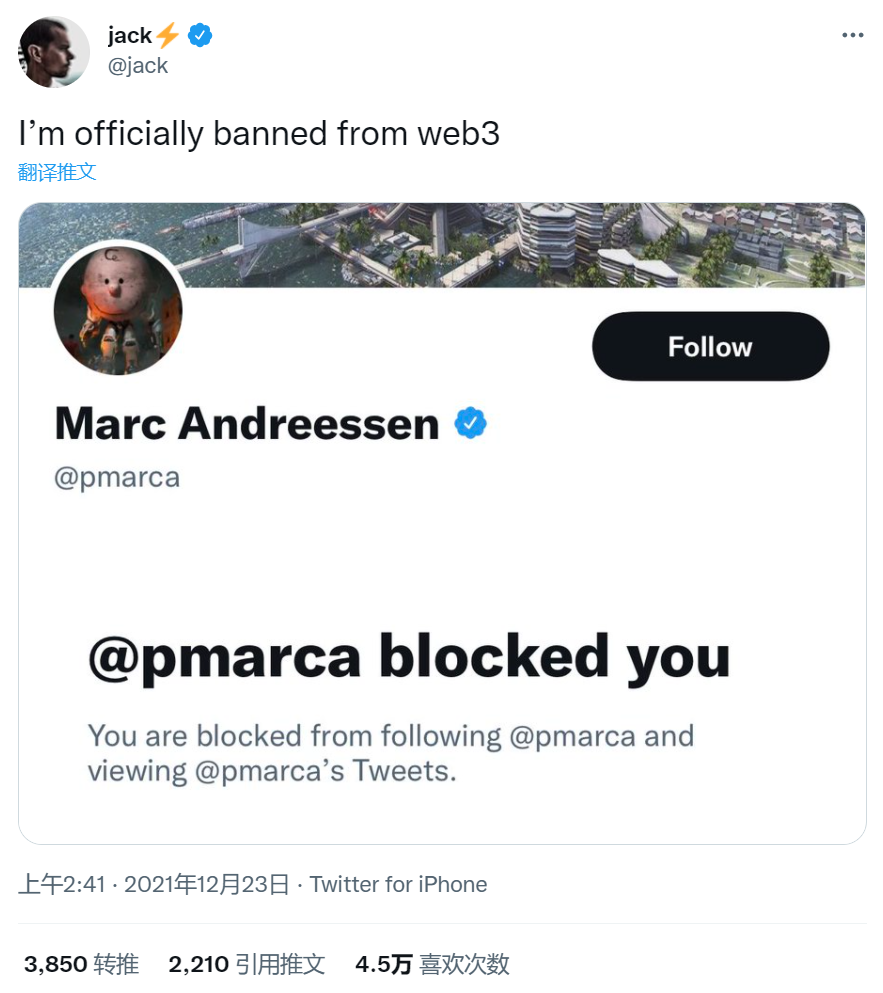
Task: Open the tweet timestamp 上午2:41 link
Action: coord(61,884)
